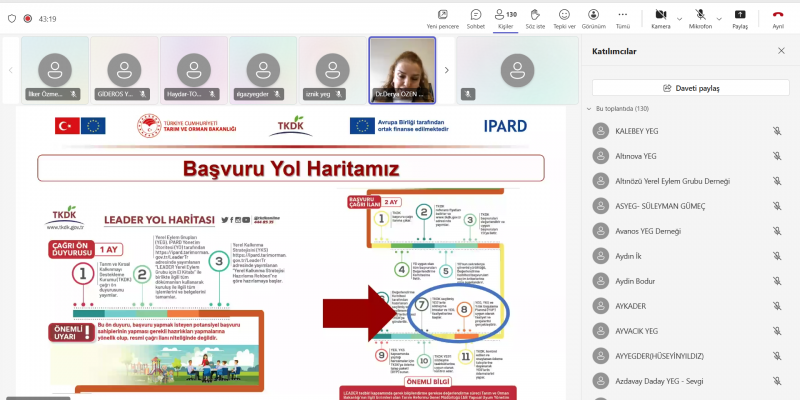800x400 pixels.
Task: Show previous participants in video strip
Action: (11, 70)
